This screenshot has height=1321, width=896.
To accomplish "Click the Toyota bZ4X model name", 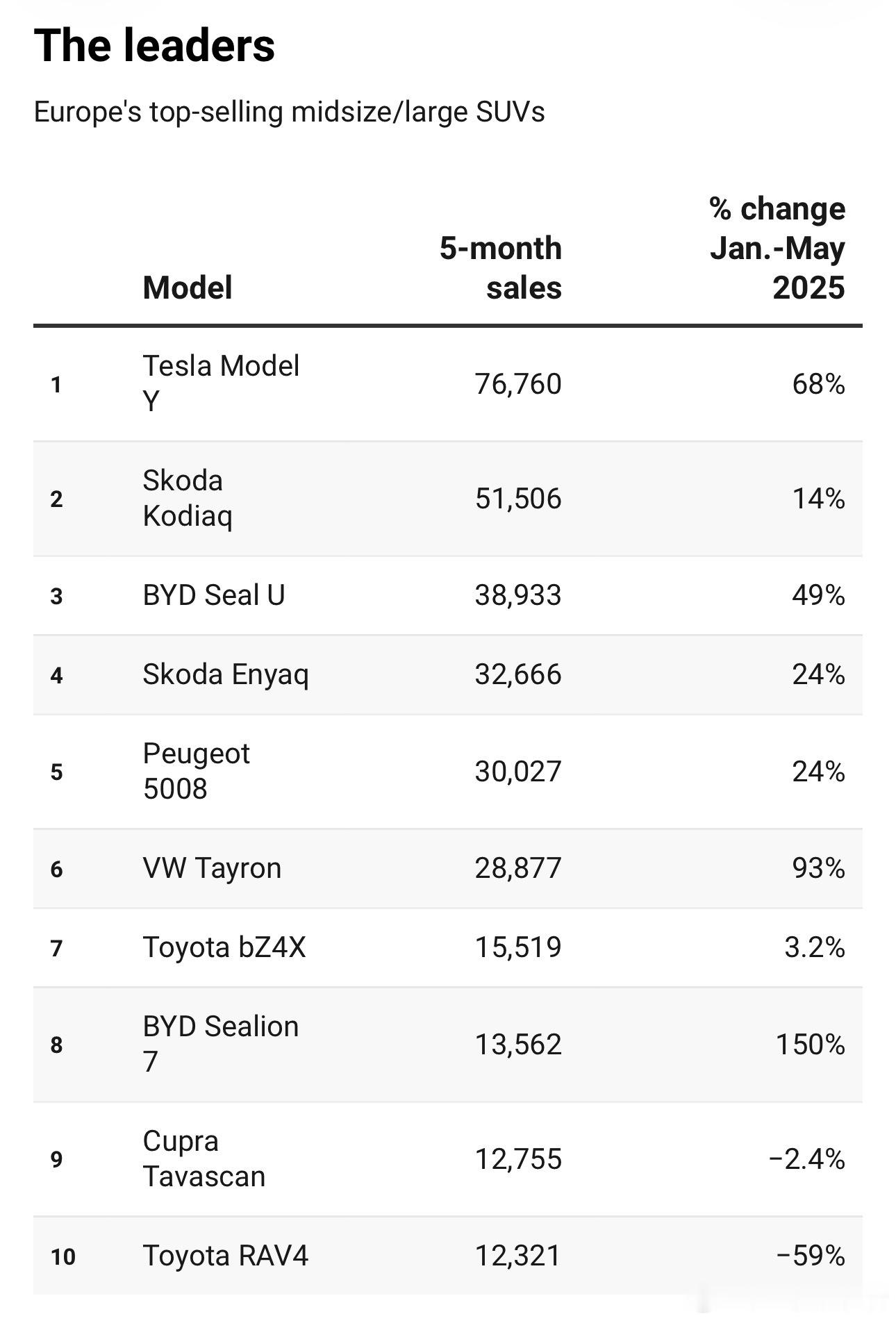I will click(224, 947).
